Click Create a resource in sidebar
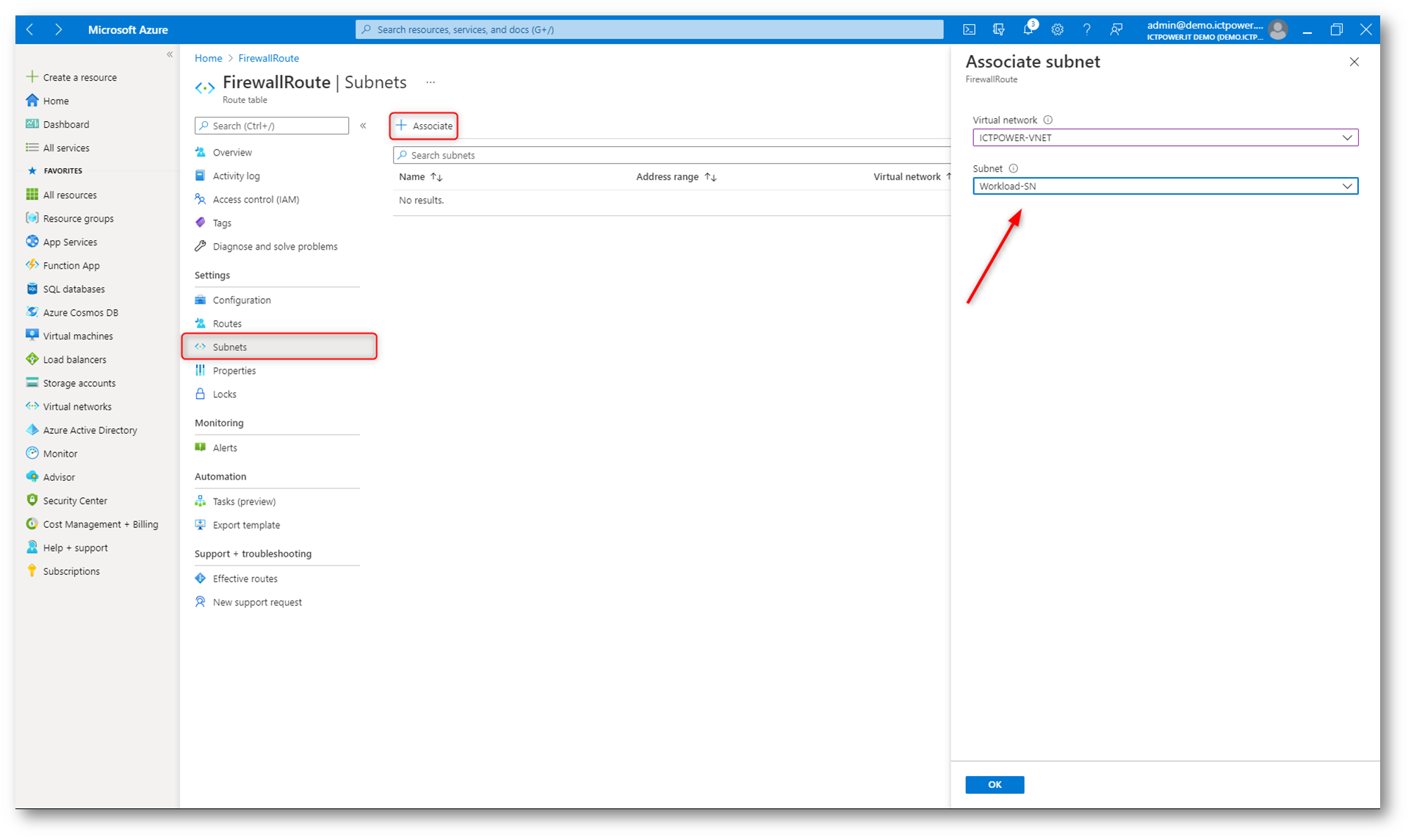Viewport: 1411px width, 840px height. coord(79,77)
